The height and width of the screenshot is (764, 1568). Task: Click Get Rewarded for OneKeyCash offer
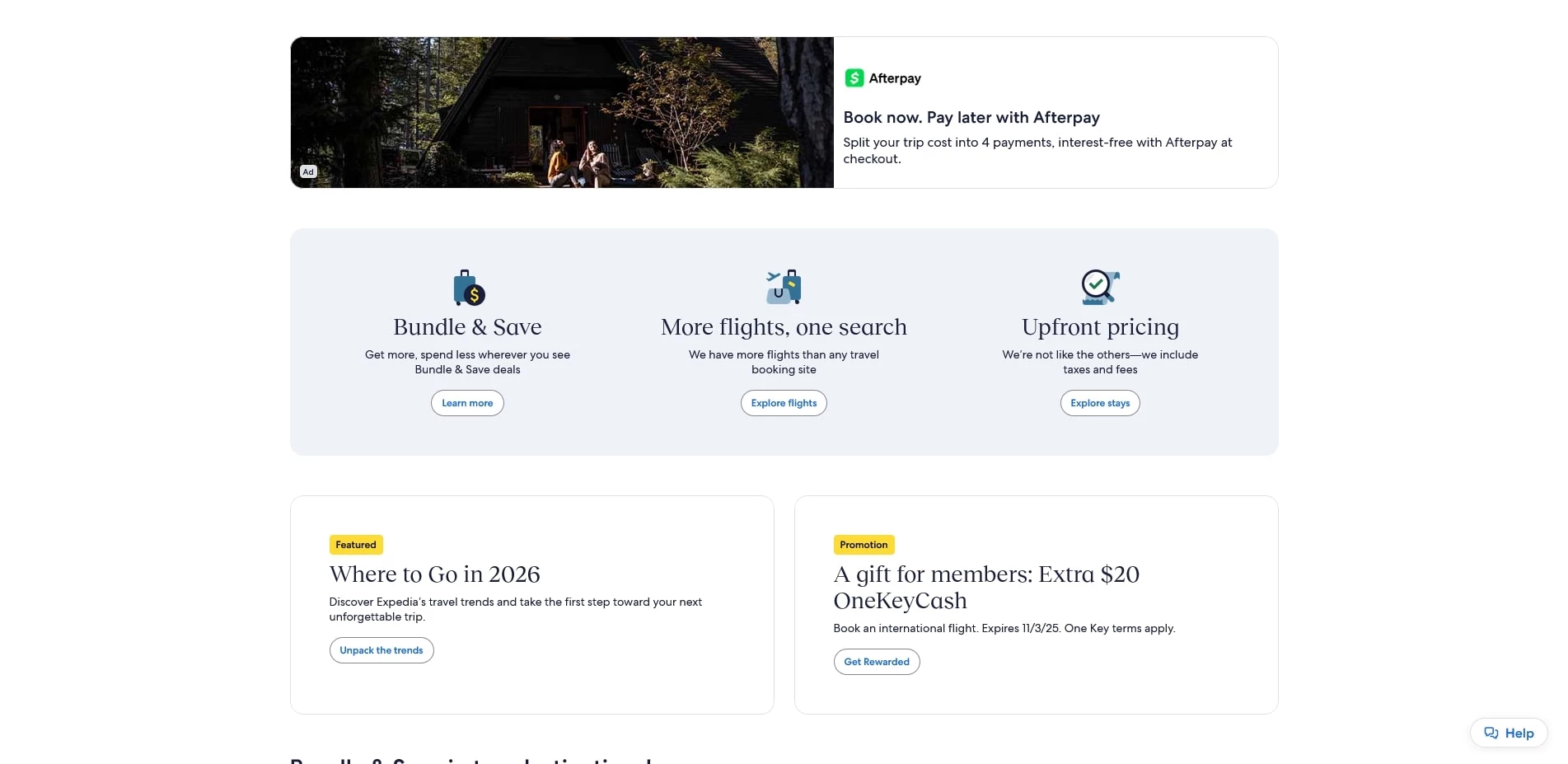[876, 662]
